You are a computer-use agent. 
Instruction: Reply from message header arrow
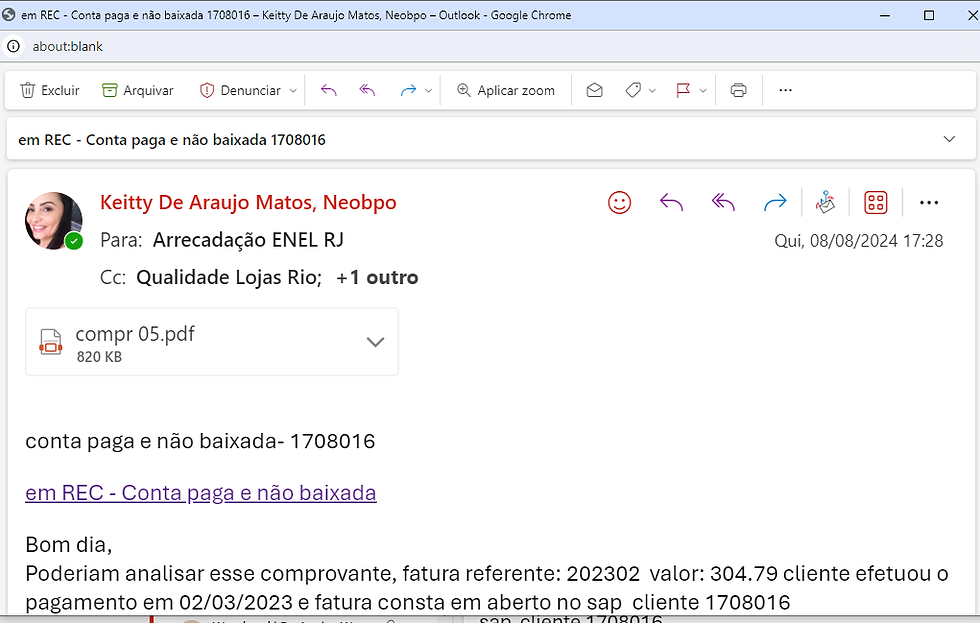click(671, 202)
